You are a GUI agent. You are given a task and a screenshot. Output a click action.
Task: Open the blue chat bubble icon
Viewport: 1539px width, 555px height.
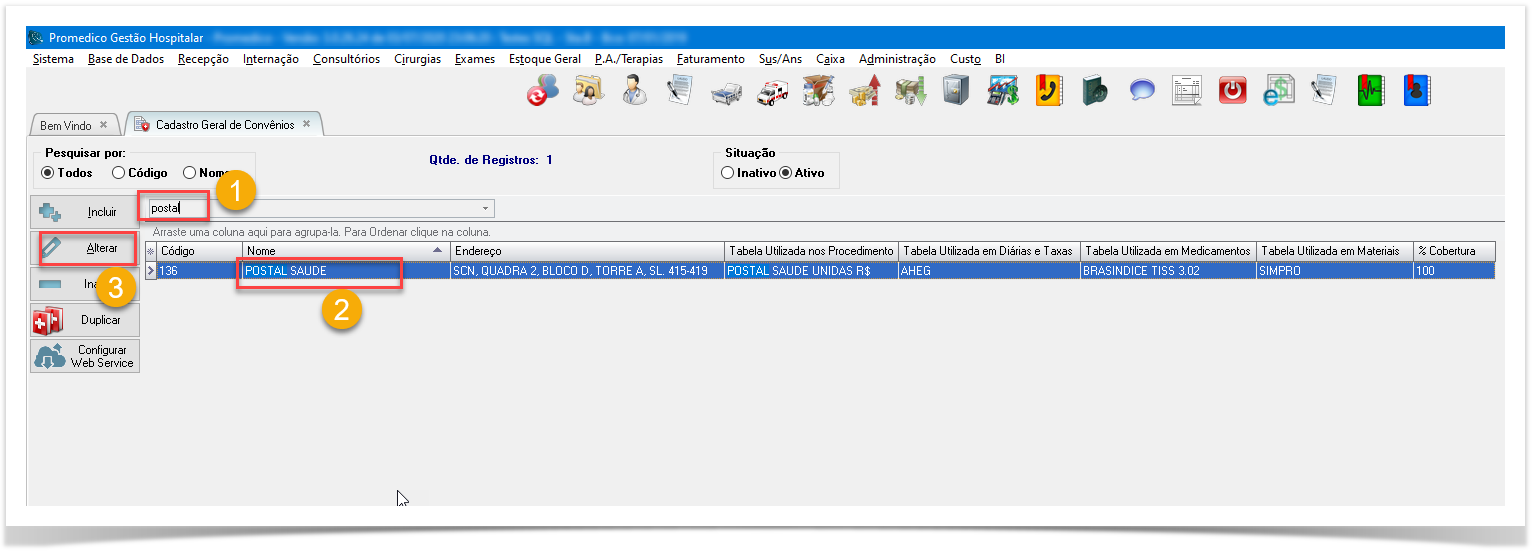(1142, 91)
